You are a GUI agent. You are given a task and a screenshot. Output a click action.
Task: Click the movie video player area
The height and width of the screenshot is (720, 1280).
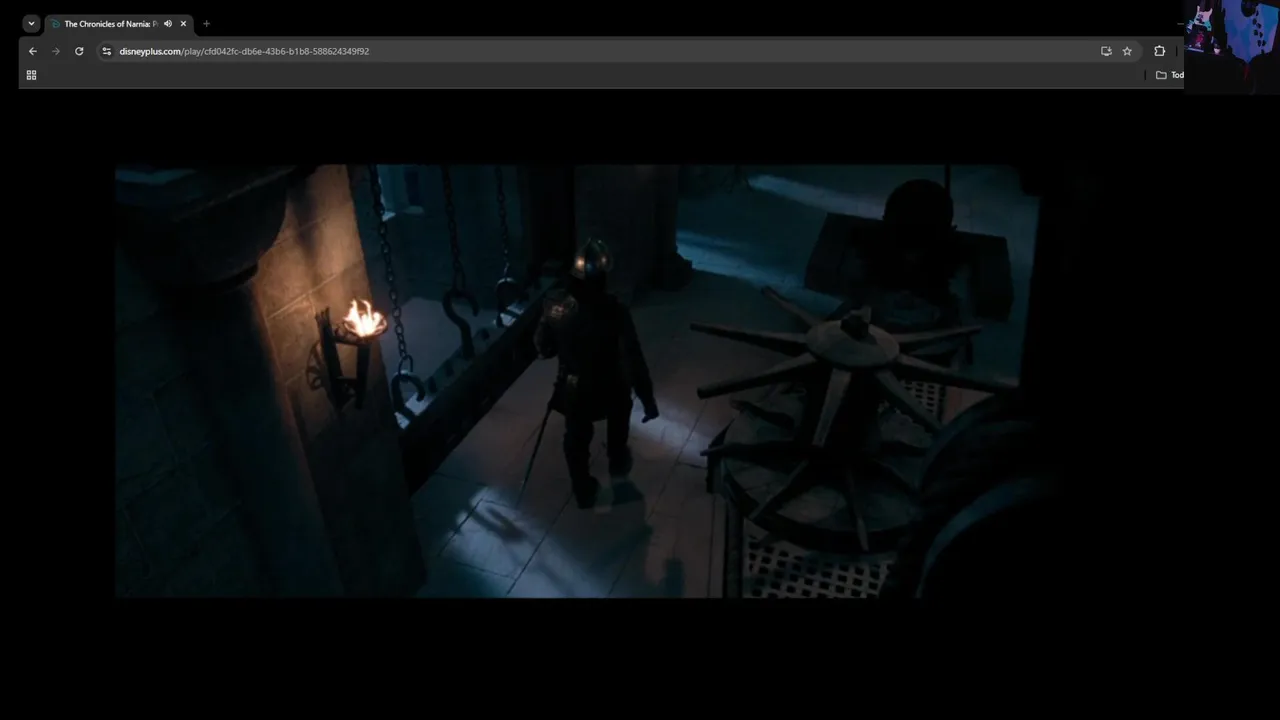[x=577, y=381]
